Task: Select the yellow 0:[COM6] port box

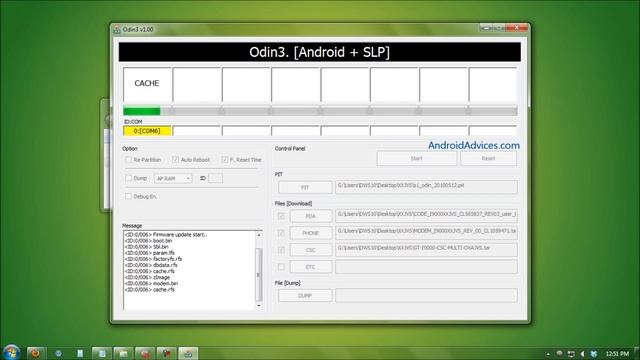Action: [147, 131]
